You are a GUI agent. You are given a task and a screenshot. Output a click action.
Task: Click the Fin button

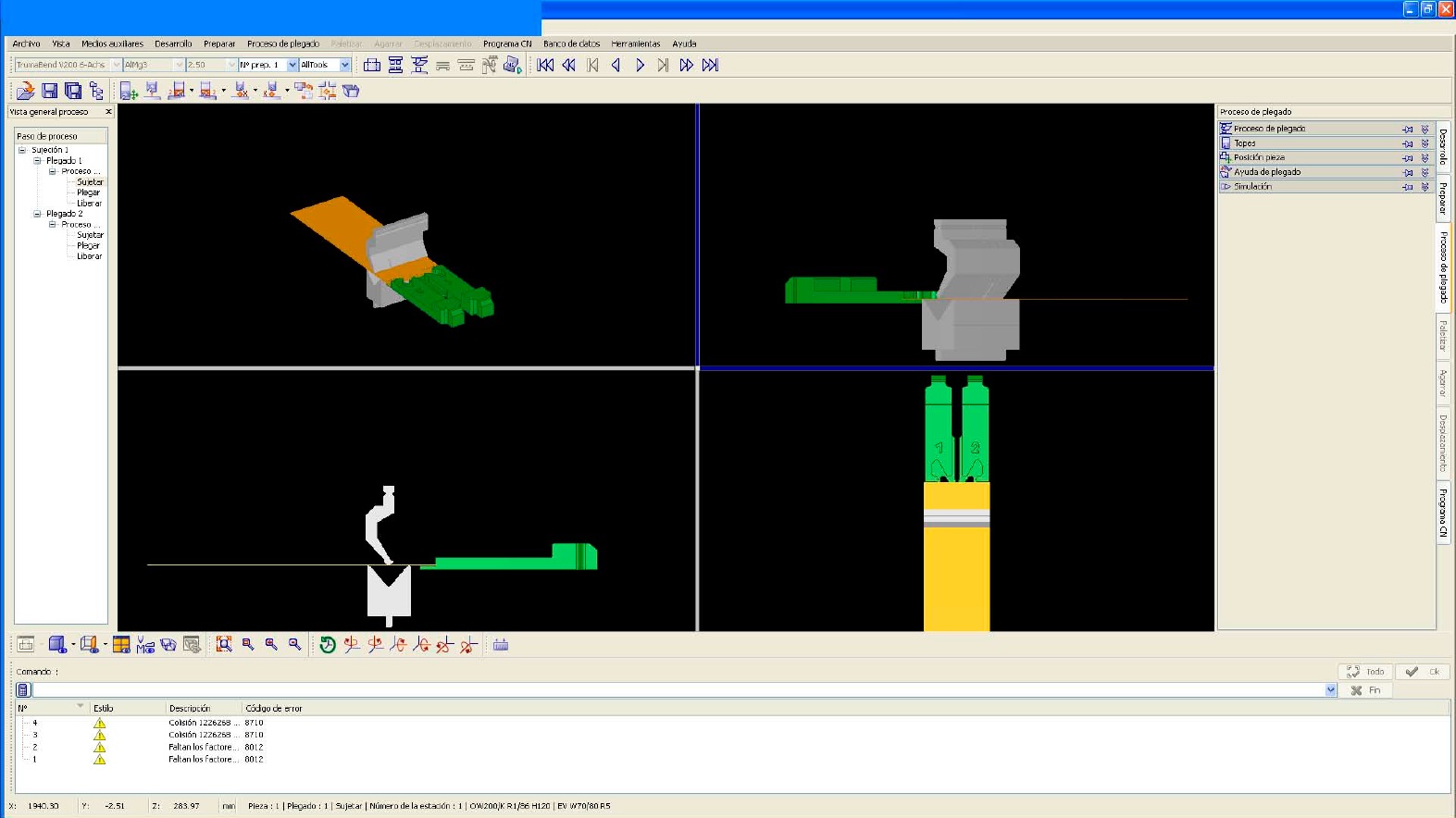[x=1365, y=690]
